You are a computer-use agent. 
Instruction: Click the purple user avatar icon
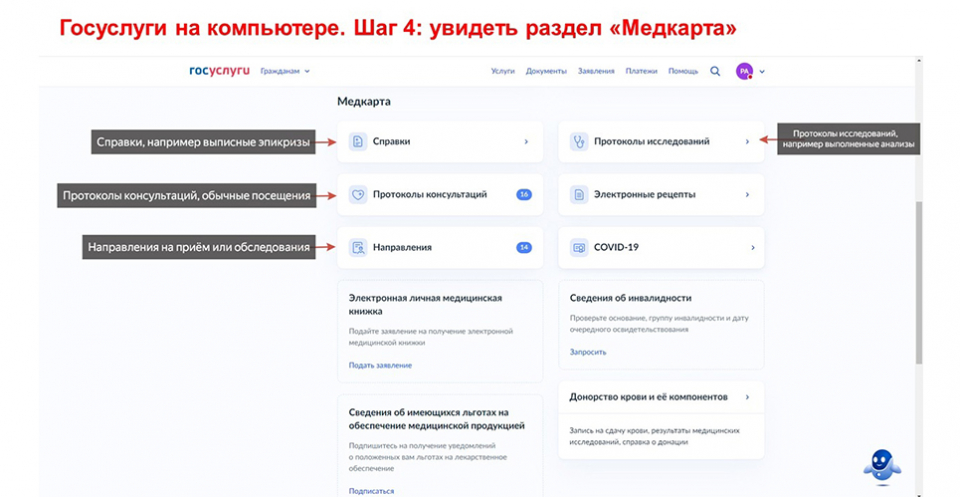744,71
